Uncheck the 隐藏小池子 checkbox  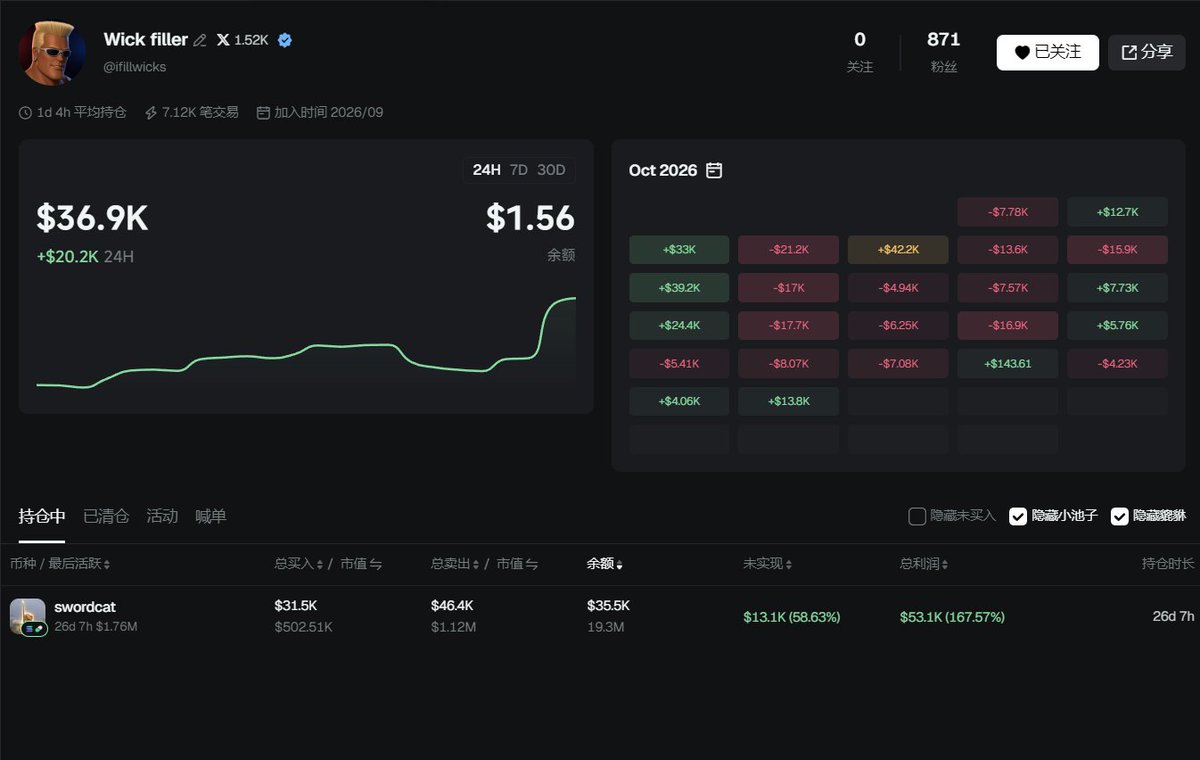[x=1018, y=516]
